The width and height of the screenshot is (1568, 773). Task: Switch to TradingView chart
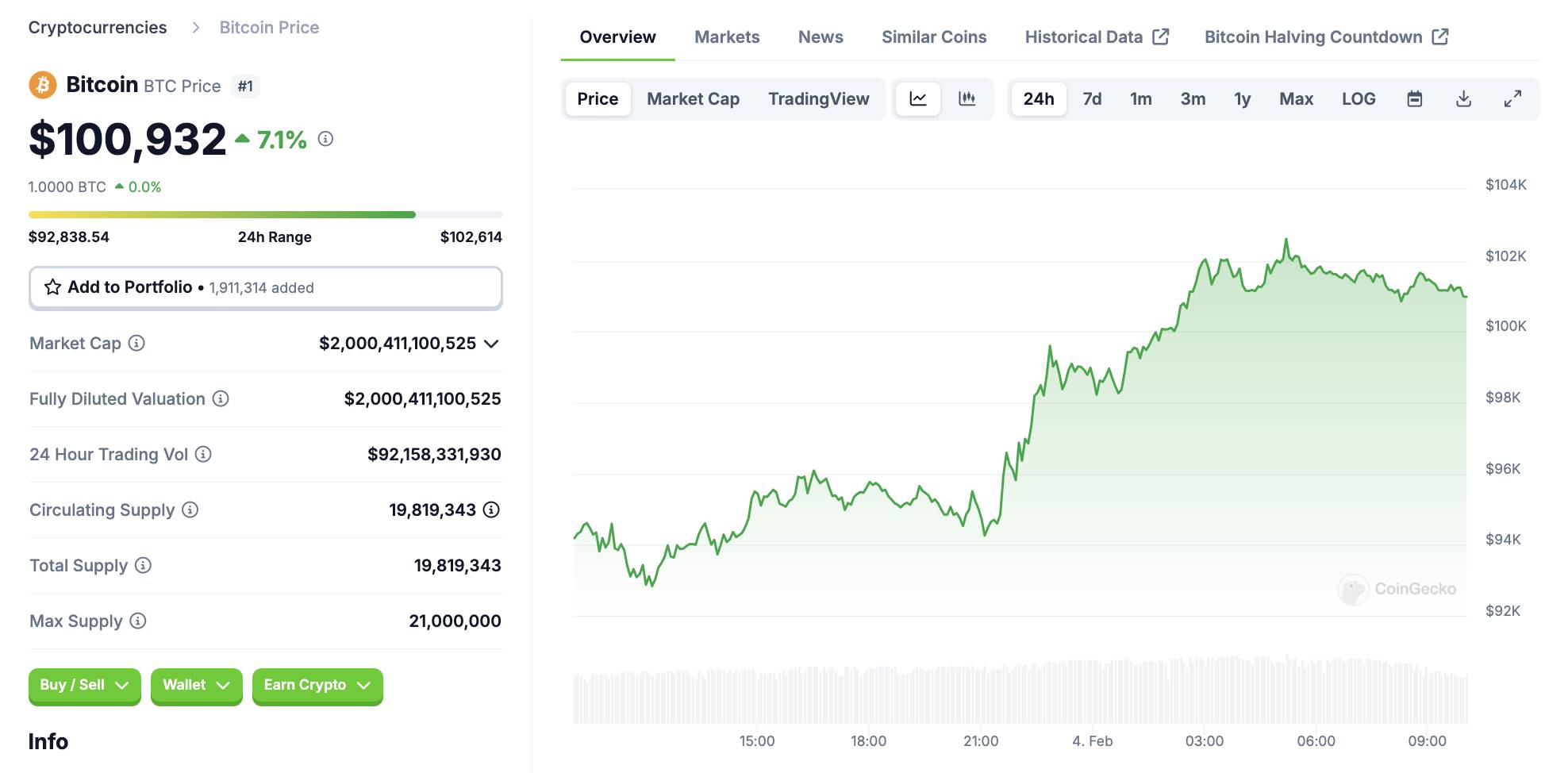point(818,99)
